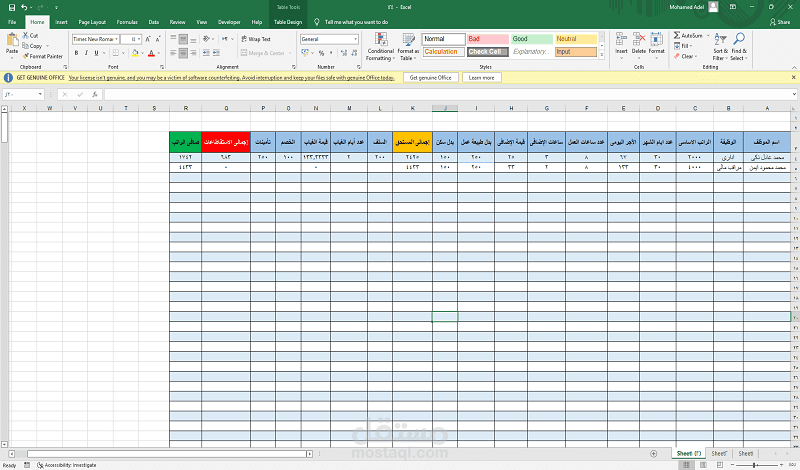Image resolution: width=800 pixels, height=470 pixels.
Task: Apply the fill color bucket icon
Action: tap(135, 53)
